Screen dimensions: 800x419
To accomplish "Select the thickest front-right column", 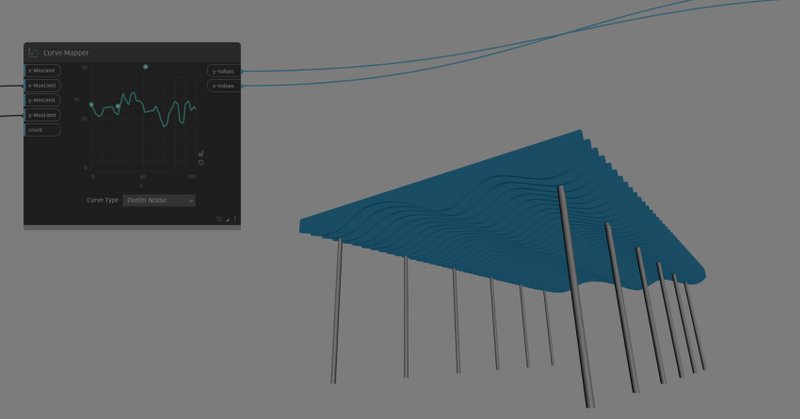I will (x=576, y=296).
